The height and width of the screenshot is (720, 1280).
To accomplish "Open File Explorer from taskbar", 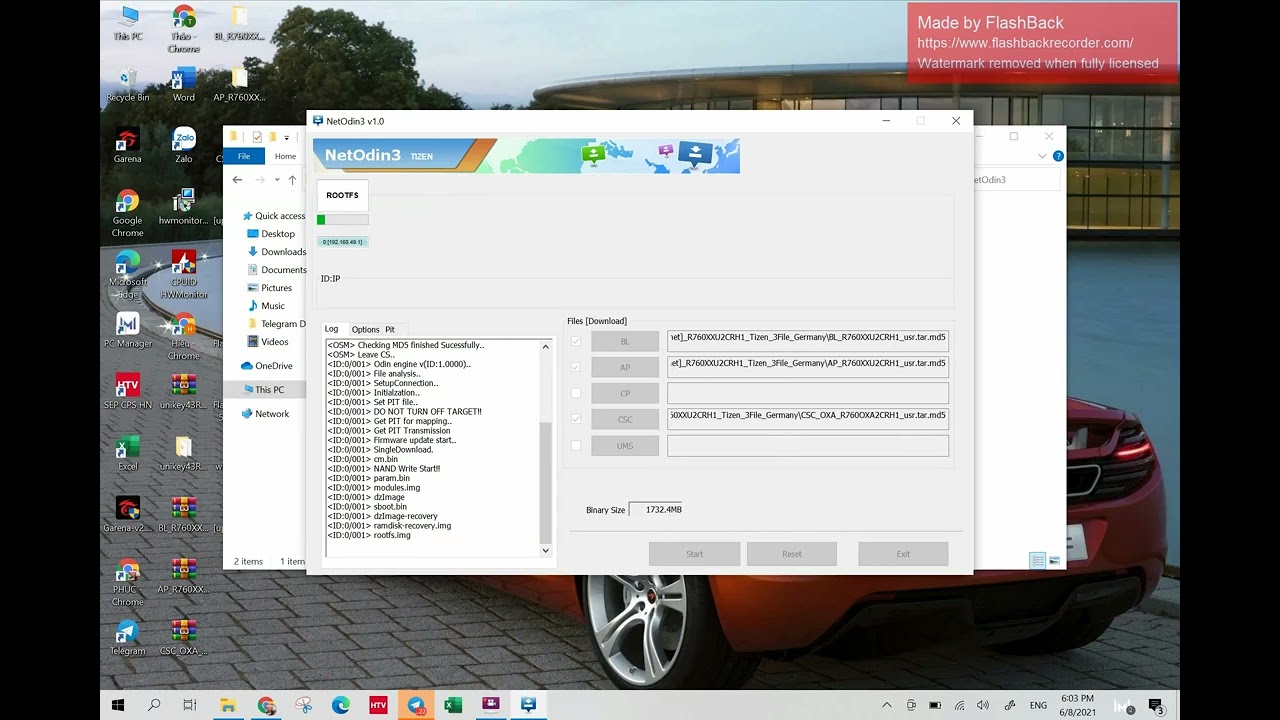I will (x=228, y=705).
